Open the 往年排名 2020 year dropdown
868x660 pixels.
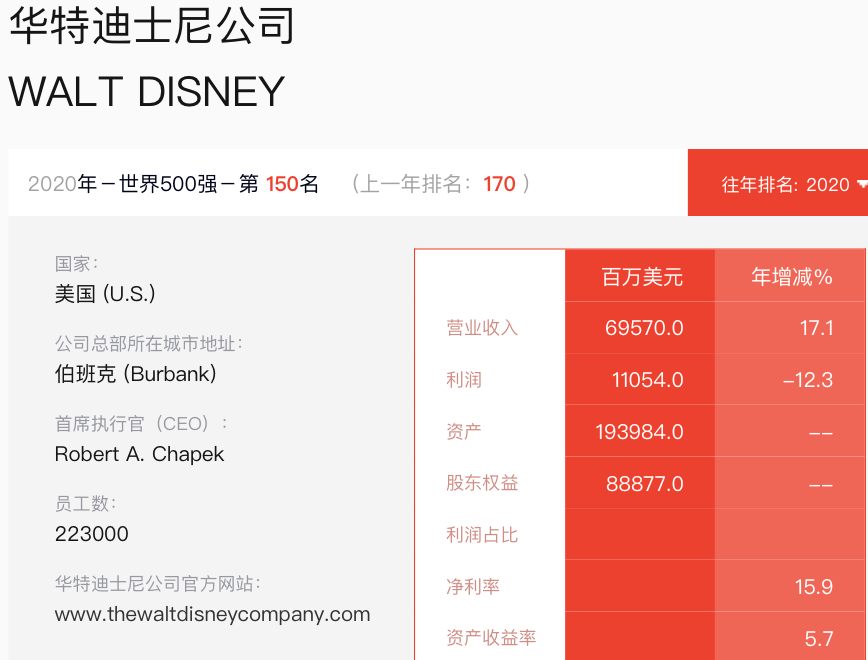point(778,183)
